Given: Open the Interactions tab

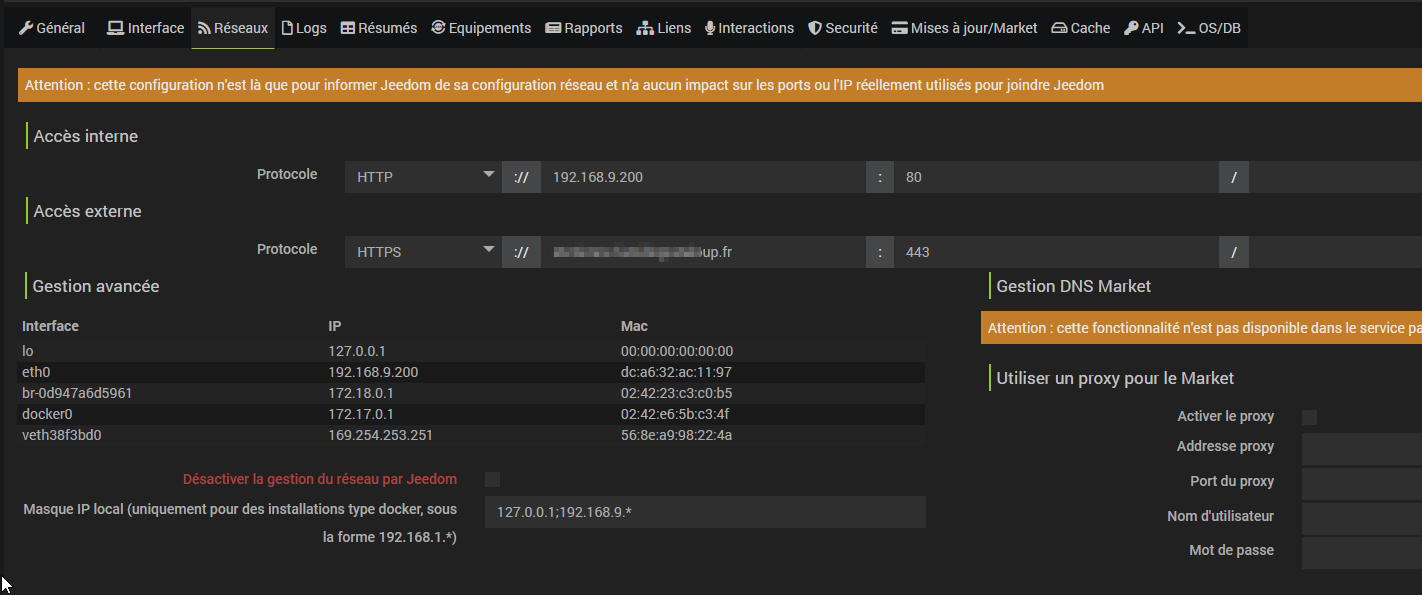Looking at the screenshot, I should [x=749, y=28].
